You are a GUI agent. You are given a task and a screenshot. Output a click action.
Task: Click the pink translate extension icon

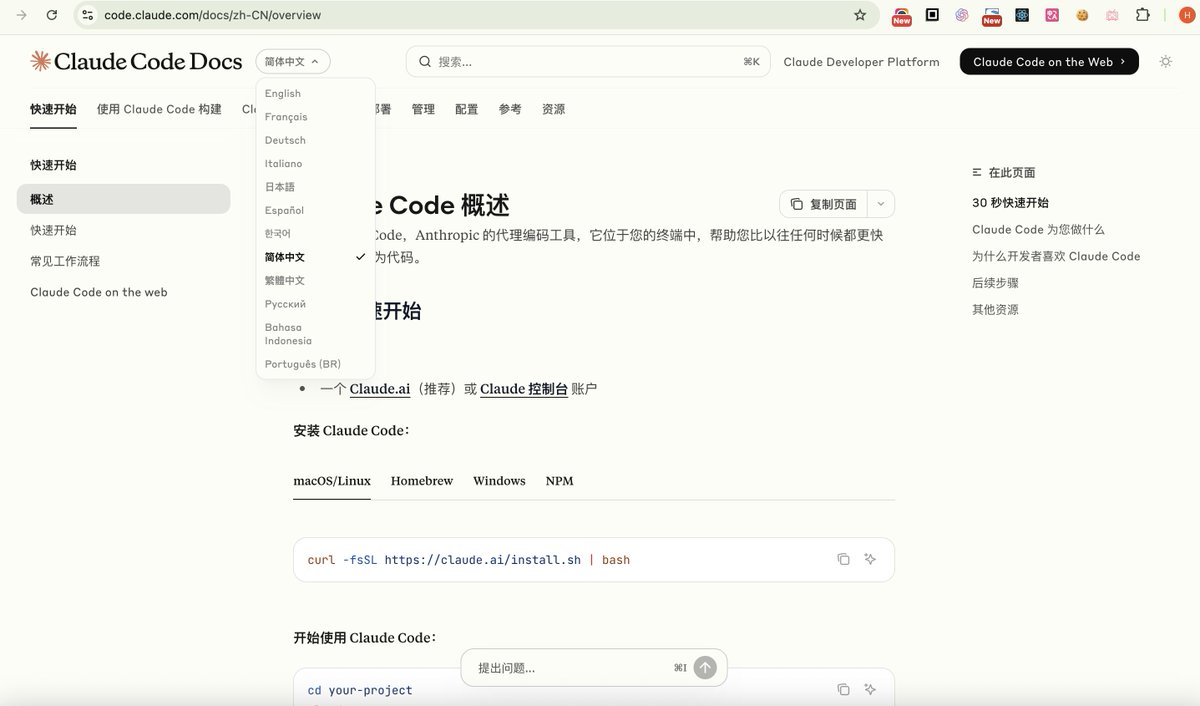[x=1052, y=15]
